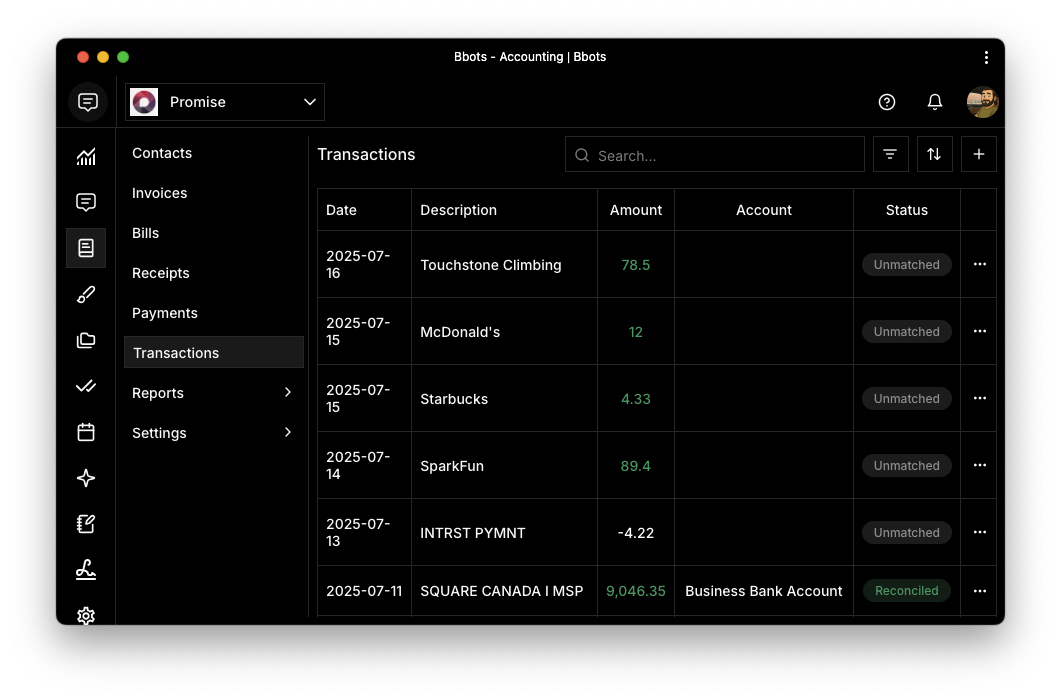Click the 89.4 amount
This screenshot has height=699, width=1061.
635,466
